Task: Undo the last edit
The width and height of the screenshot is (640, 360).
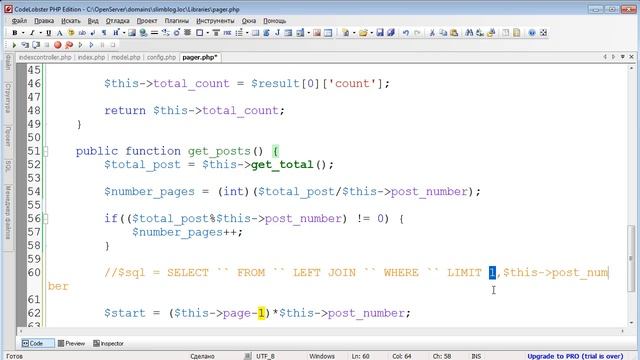Action: (x=406, y=33)
